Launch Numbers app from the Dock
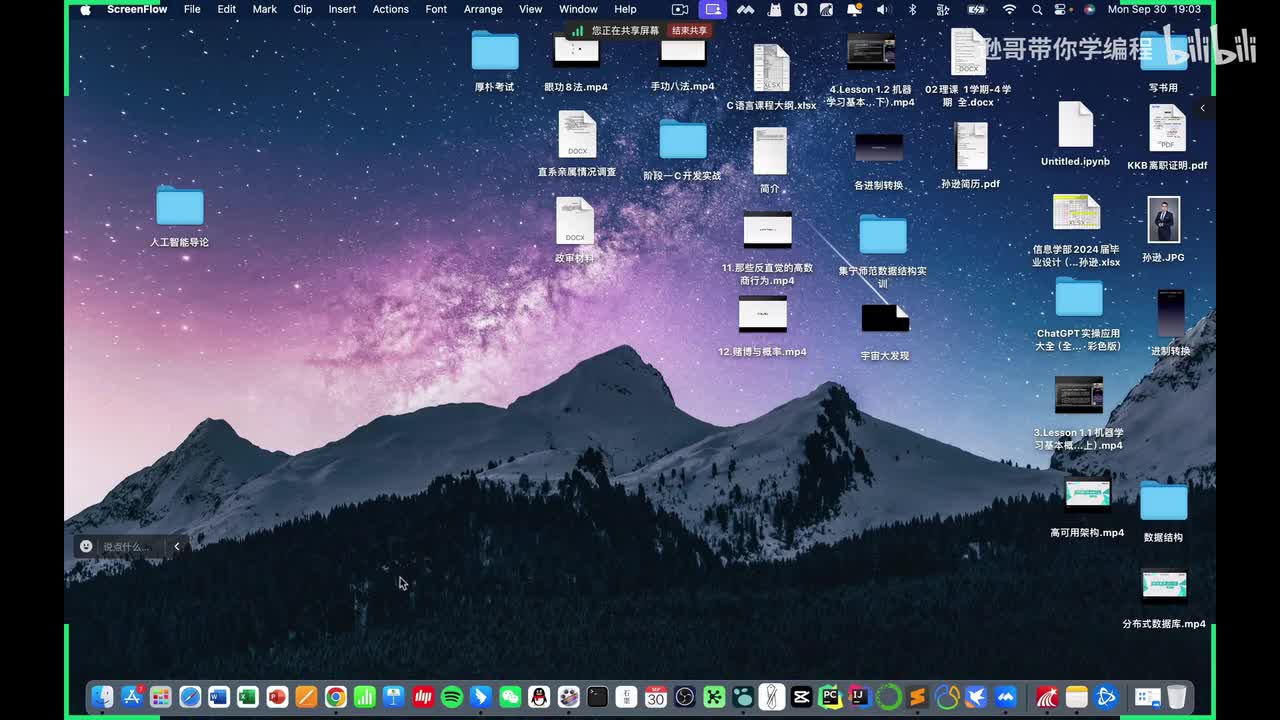 pos(365,697)
